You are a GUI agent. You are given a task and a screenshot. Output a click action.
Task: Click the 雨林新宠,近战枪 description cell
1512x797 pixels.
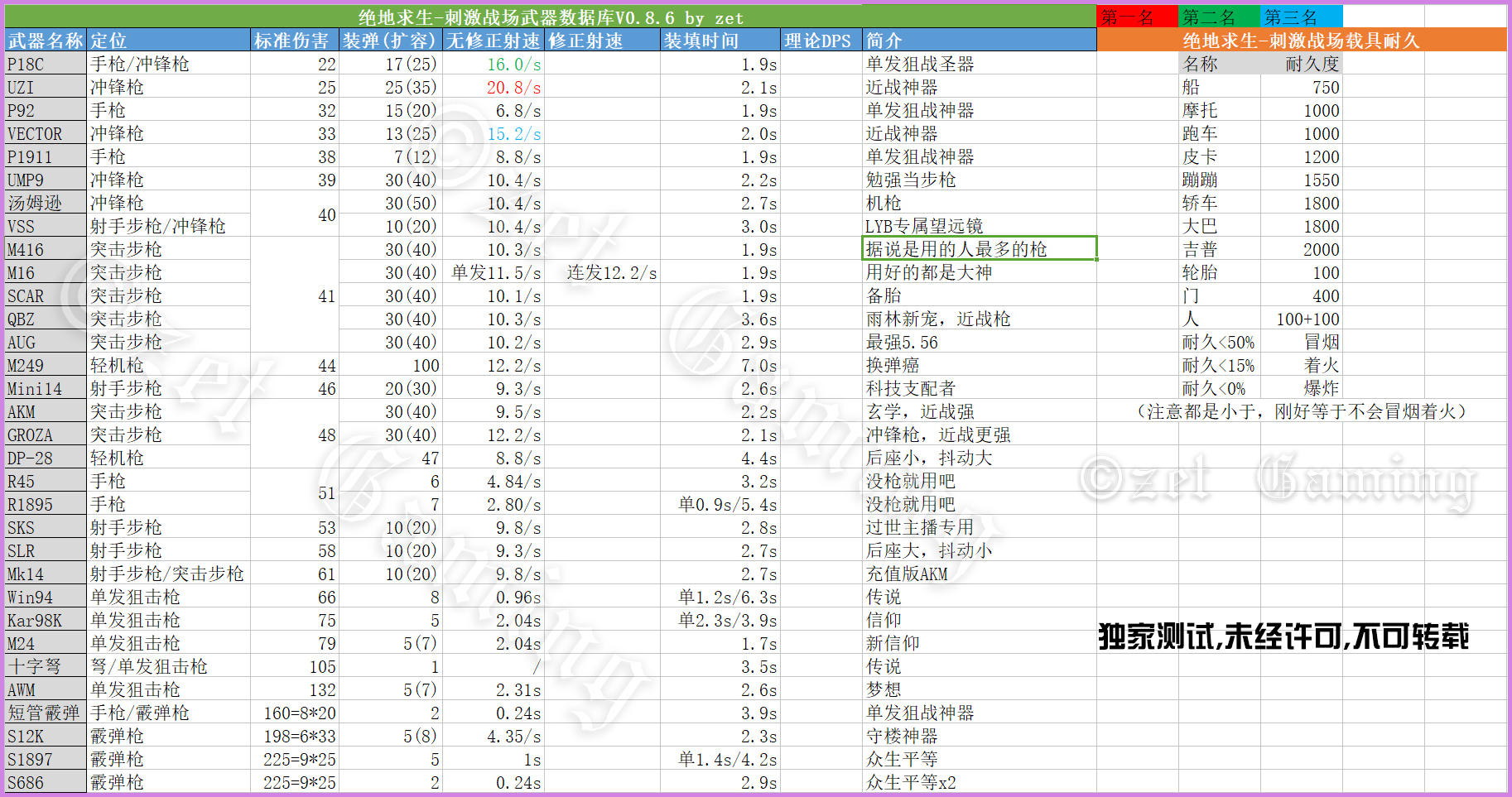[x=979, y=319]
